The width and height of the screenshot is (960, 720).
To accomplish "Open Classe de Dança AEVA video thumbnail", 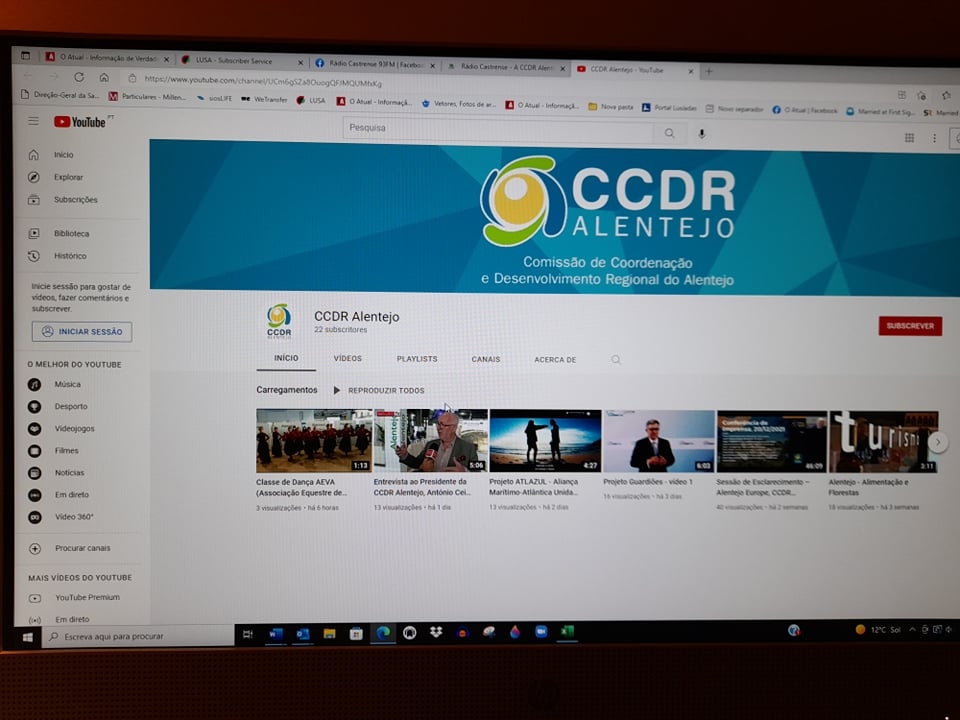I will (x=314, y=441).
